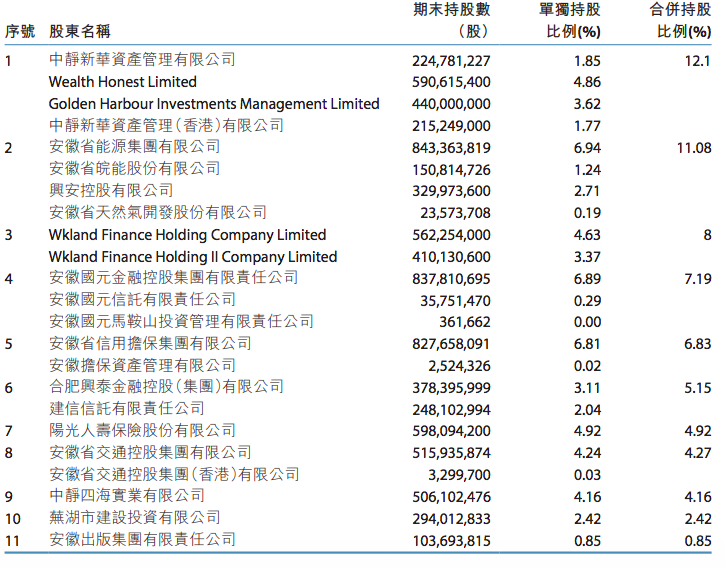Select 安徽省能源集團有限公司 shareholder name
The height and width of the screenshot is (567, 725).
[x=134, y=147]
